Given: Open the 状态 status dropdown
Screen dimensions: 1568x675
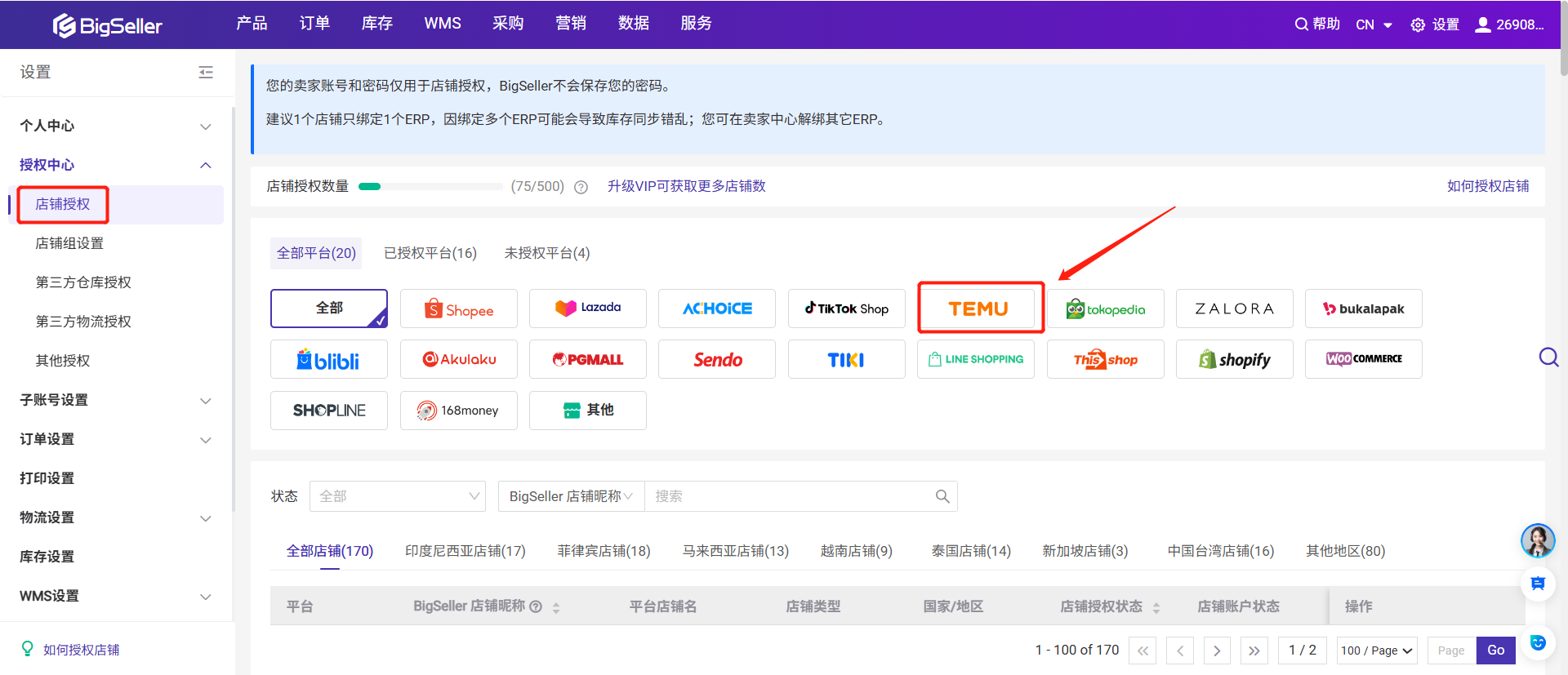Looking at the screenshot, I should [x=398, y=496].
